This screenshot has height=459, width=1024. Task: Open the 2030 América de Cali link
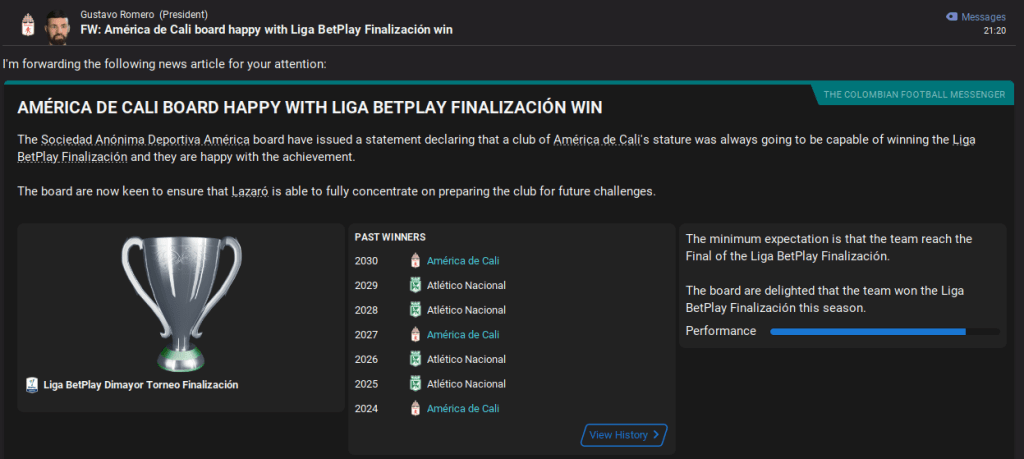(x=462, y=261)
